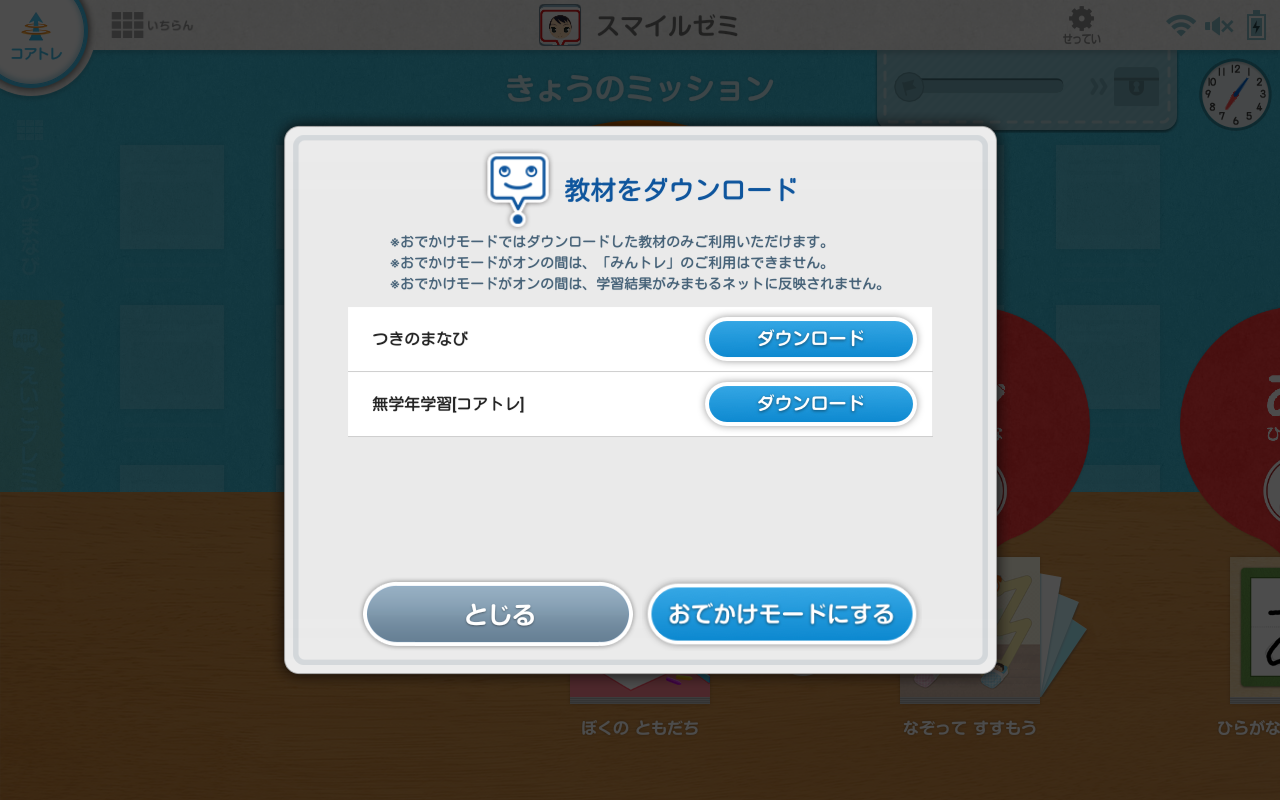Viewport: 1280px width, 800px height.
Task: Tap the スマイルゼミ title text
Action: click(667, 26)
